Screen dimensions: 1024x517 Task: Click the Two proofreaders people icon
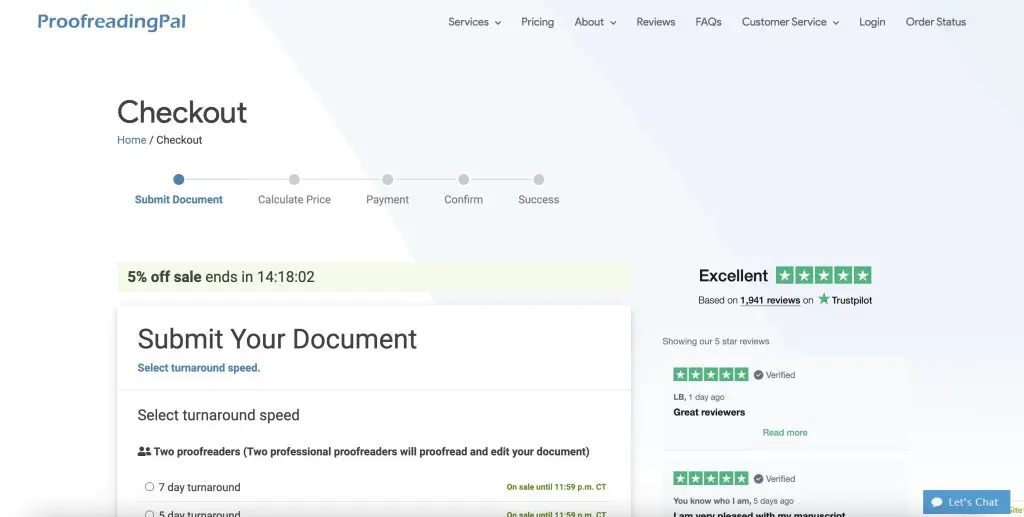tap(144, 452)
